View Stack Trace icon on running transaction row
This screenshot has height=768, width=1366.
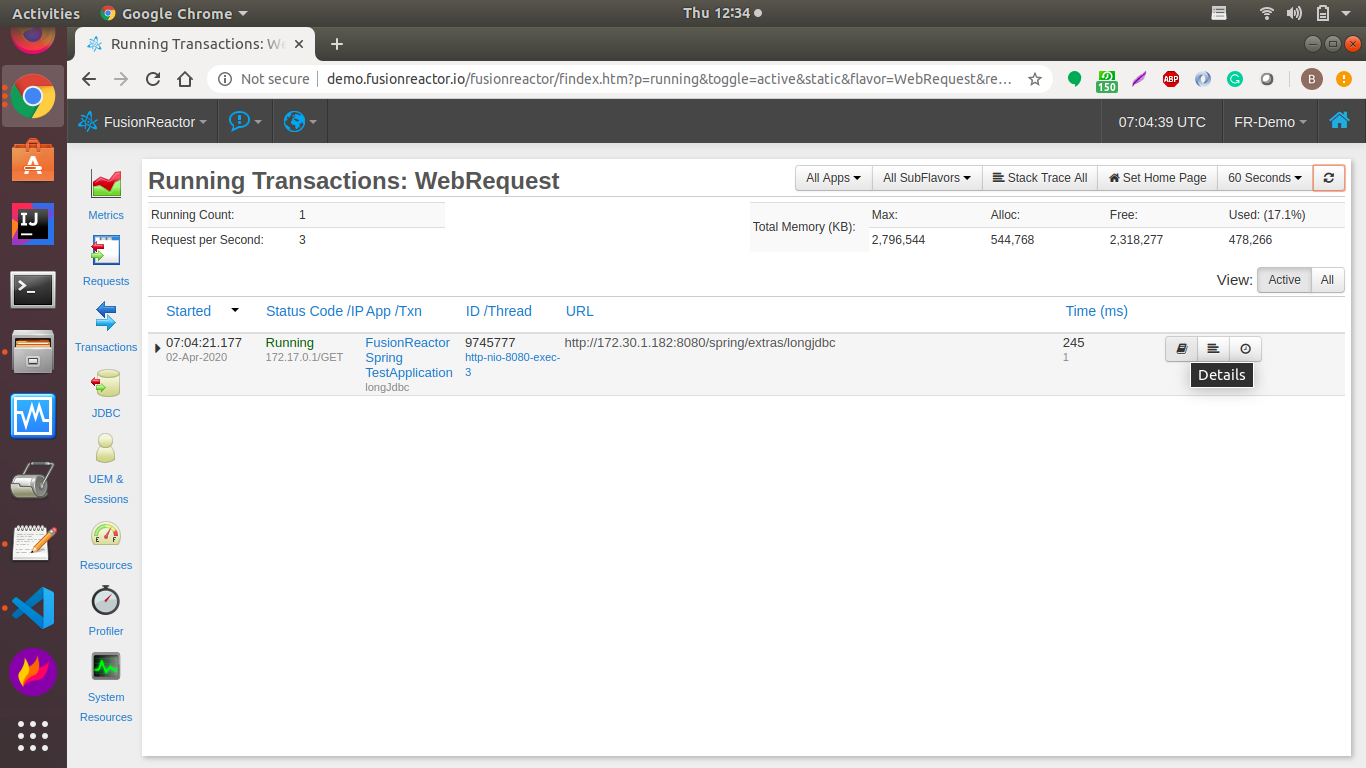point(1213,348)
